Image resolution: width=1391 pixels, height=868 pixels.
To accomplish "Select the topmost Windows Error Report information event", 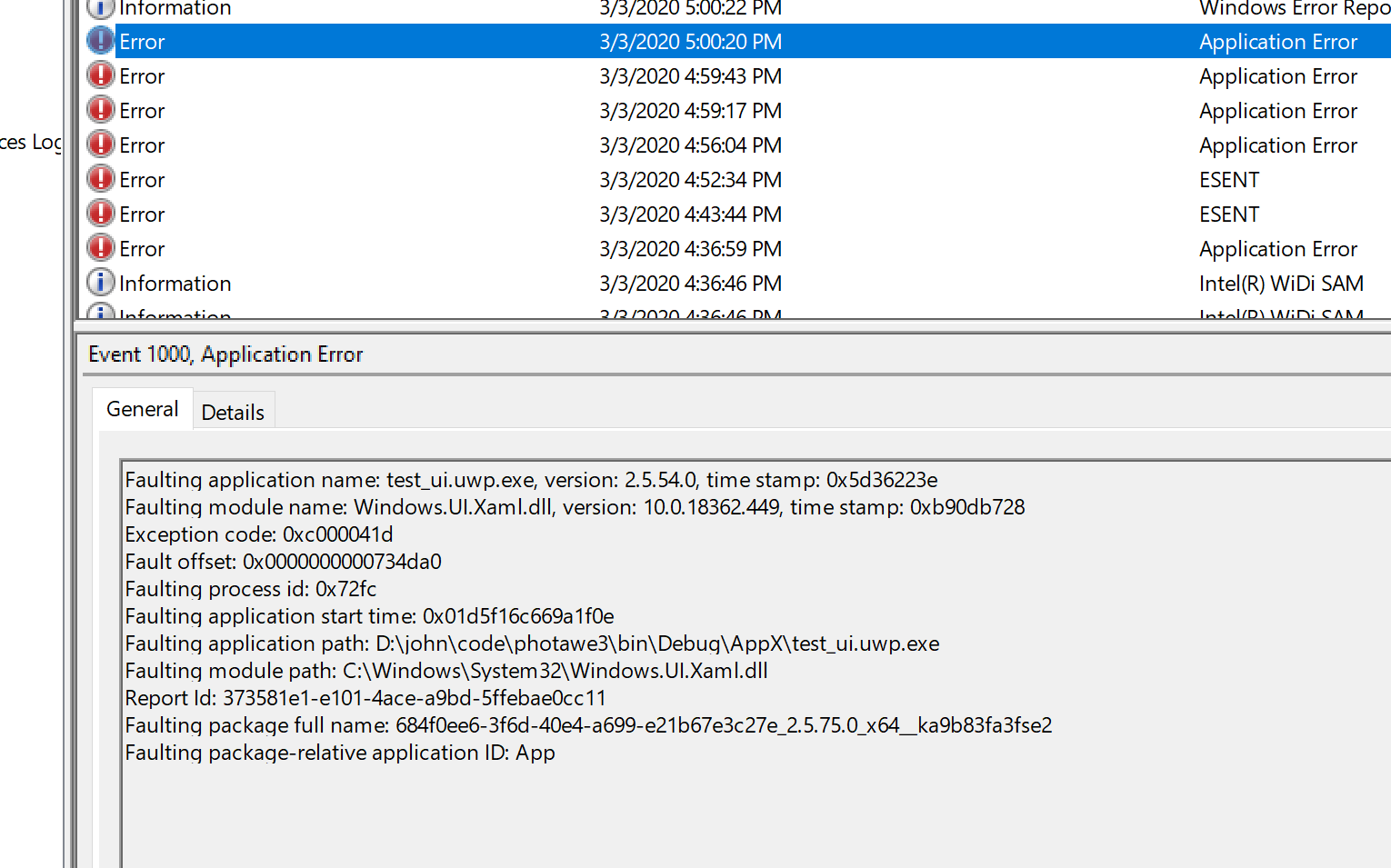I will pyautogui.click(x=545, y=7).
